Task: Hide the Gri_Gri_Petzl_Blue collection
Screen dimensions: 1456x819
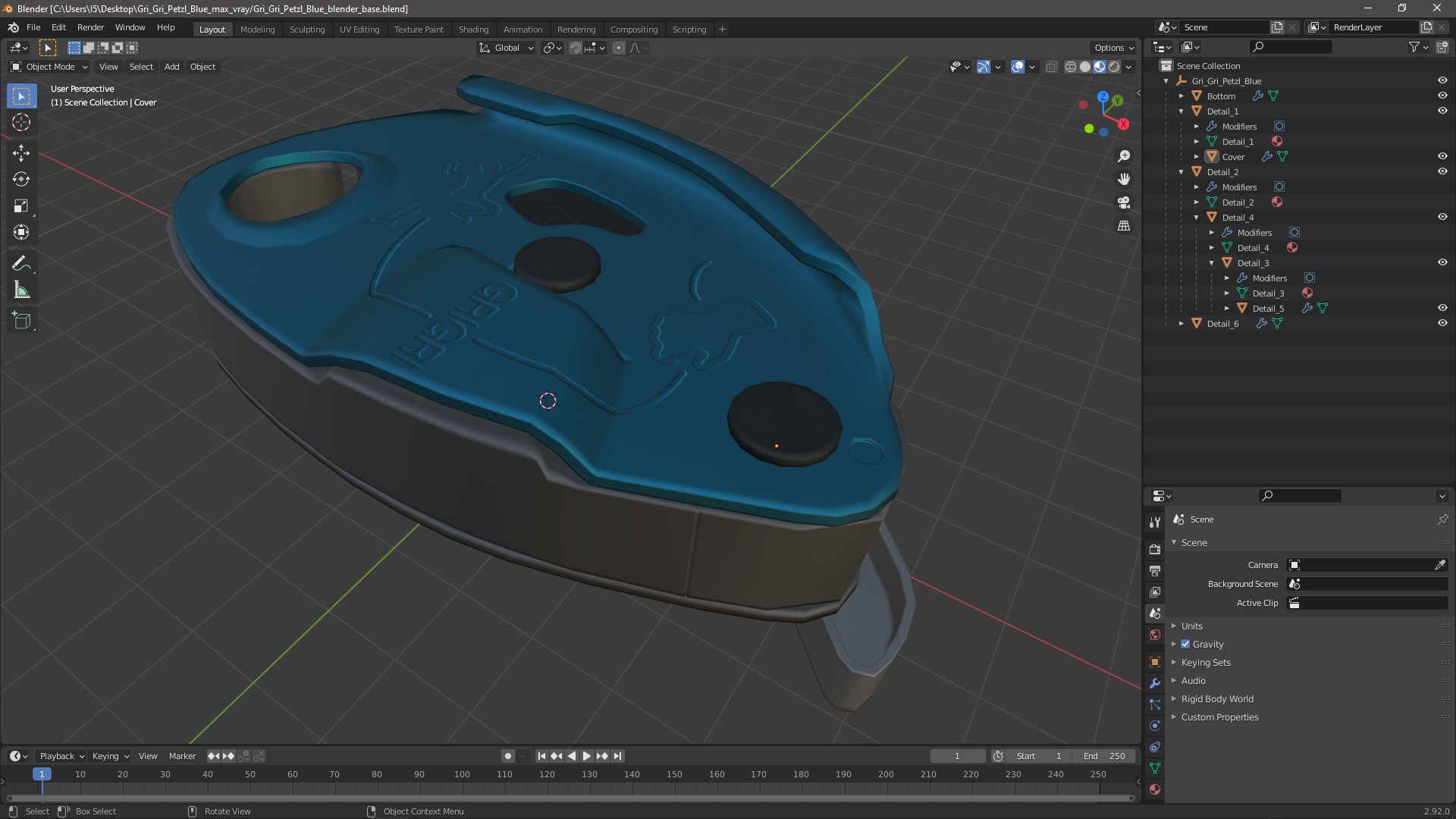Action: pos(1442,80)
